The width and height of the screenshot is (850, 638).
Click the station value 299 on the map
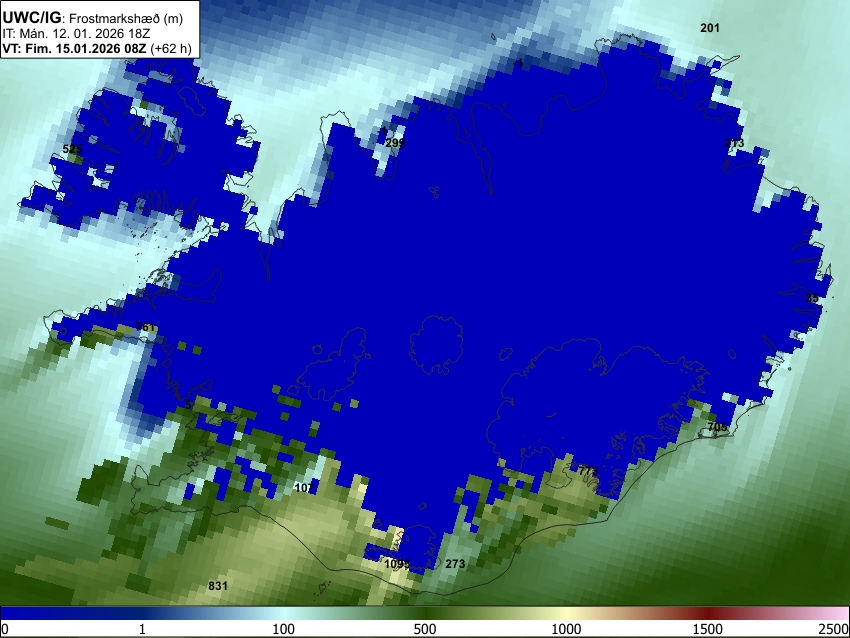[395, 143]
